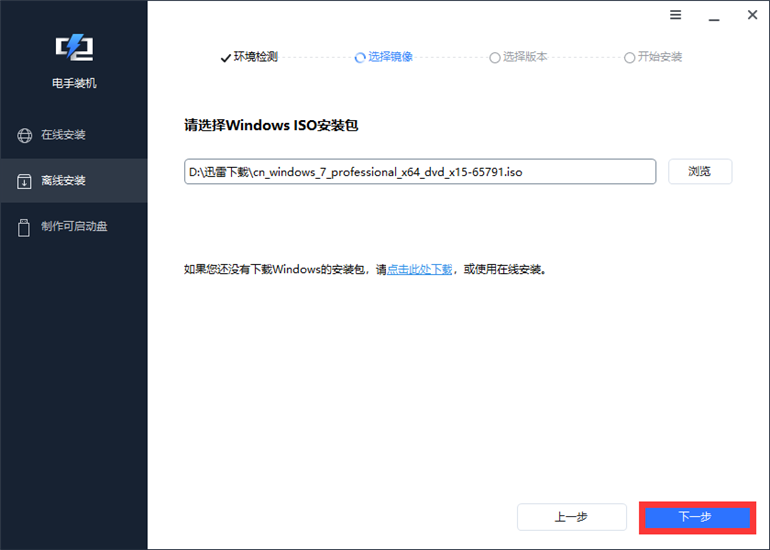770x550 pixels.
Task: Open the hamburger menu icon
Action: pyautogui.click(x=676, y=15)
